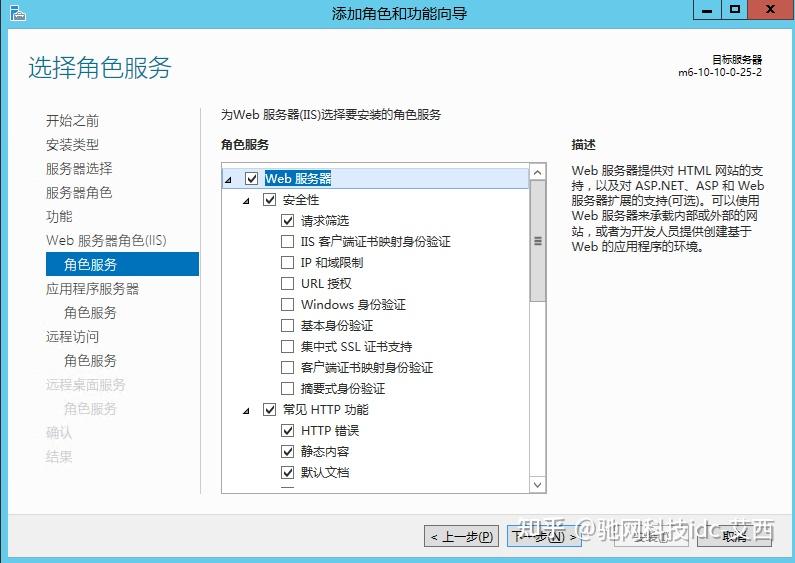Image resolution: width=795 pixels, height=563 pixels.
Task: Uncheck the 请求筛选 checkbox
Action: [288, 221]
